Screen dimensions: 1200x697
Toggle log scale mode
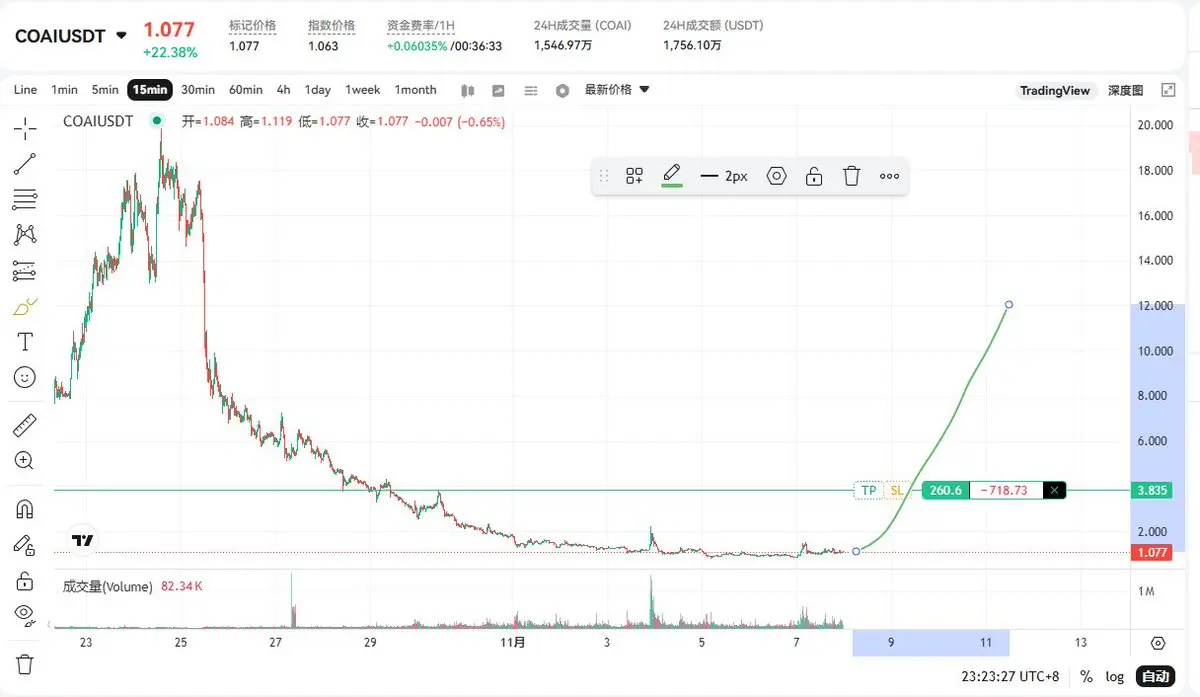(x=1115, y=677)
